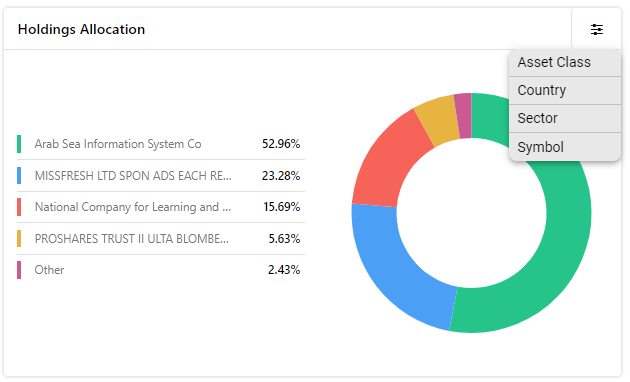The width and height of the screenshot is (630, 382).
Task: Click the 52.96% allocation value
Action: (x=281, y=144)
